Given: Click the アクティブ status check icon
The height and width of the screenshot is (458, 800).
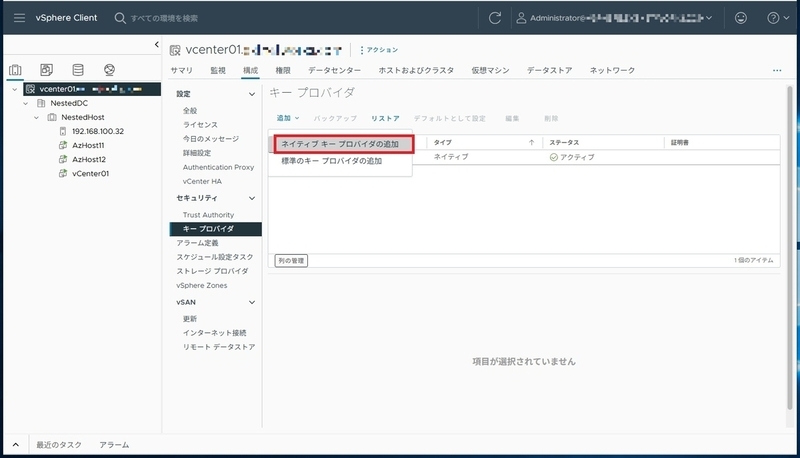Looking at the screenshot, I should 554,157.
